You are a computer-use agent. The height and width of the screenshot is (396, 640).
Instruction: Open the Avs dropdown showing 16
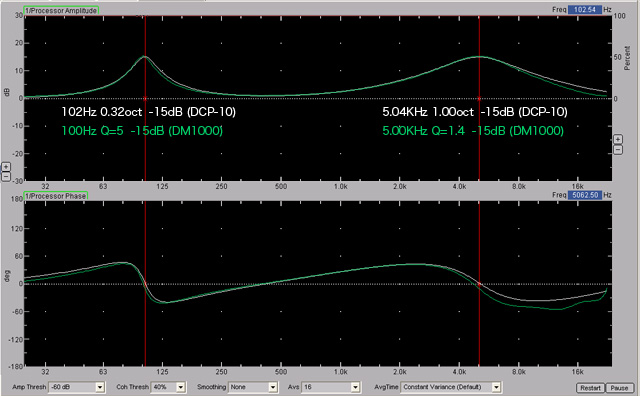pyautogui.click(x=330, y=387)
